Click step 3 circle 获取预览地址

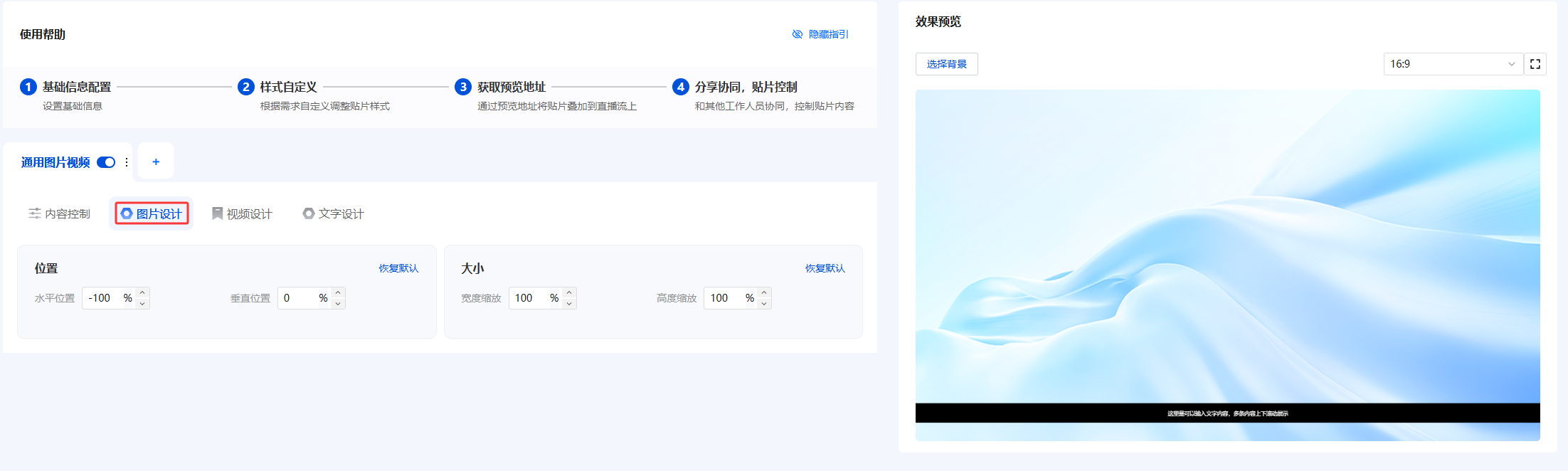tap(463, 87)
